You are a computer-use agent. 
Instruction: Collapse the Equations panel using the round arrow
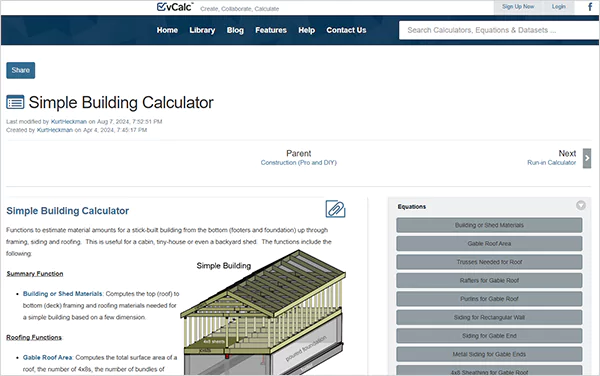[580, 205]
